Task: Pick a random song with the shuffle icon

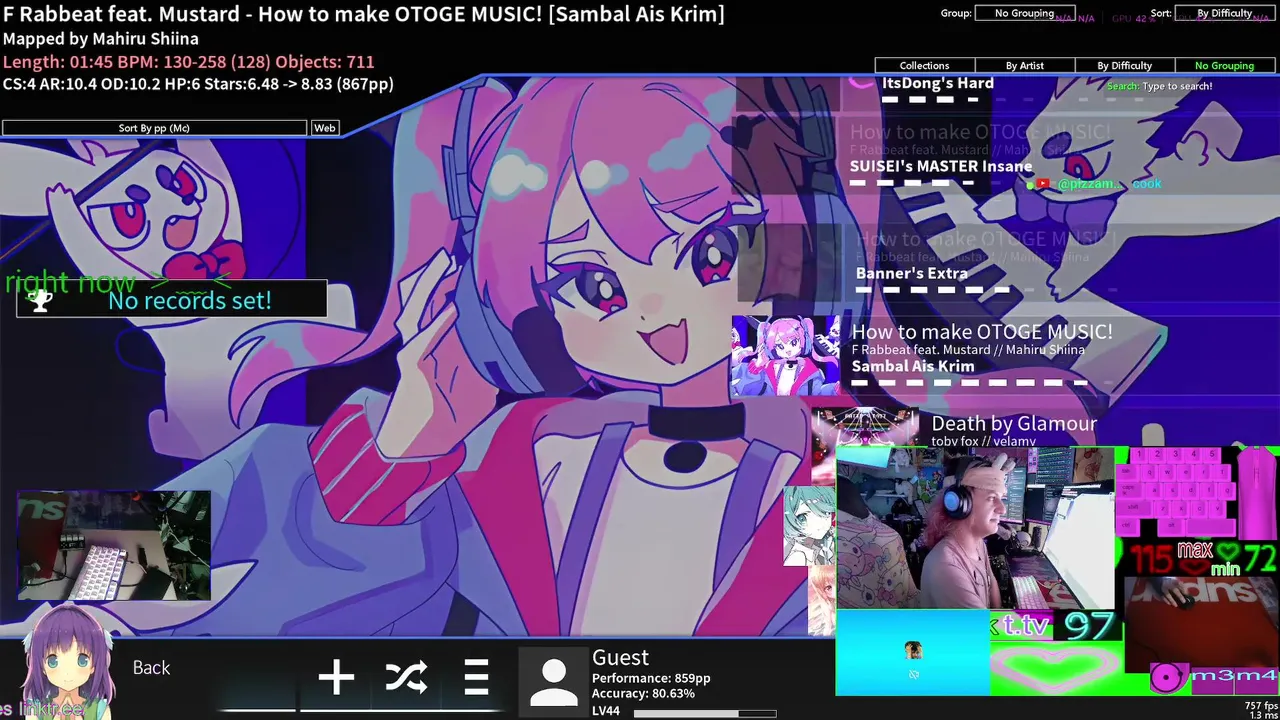Action: pos(406,678)
